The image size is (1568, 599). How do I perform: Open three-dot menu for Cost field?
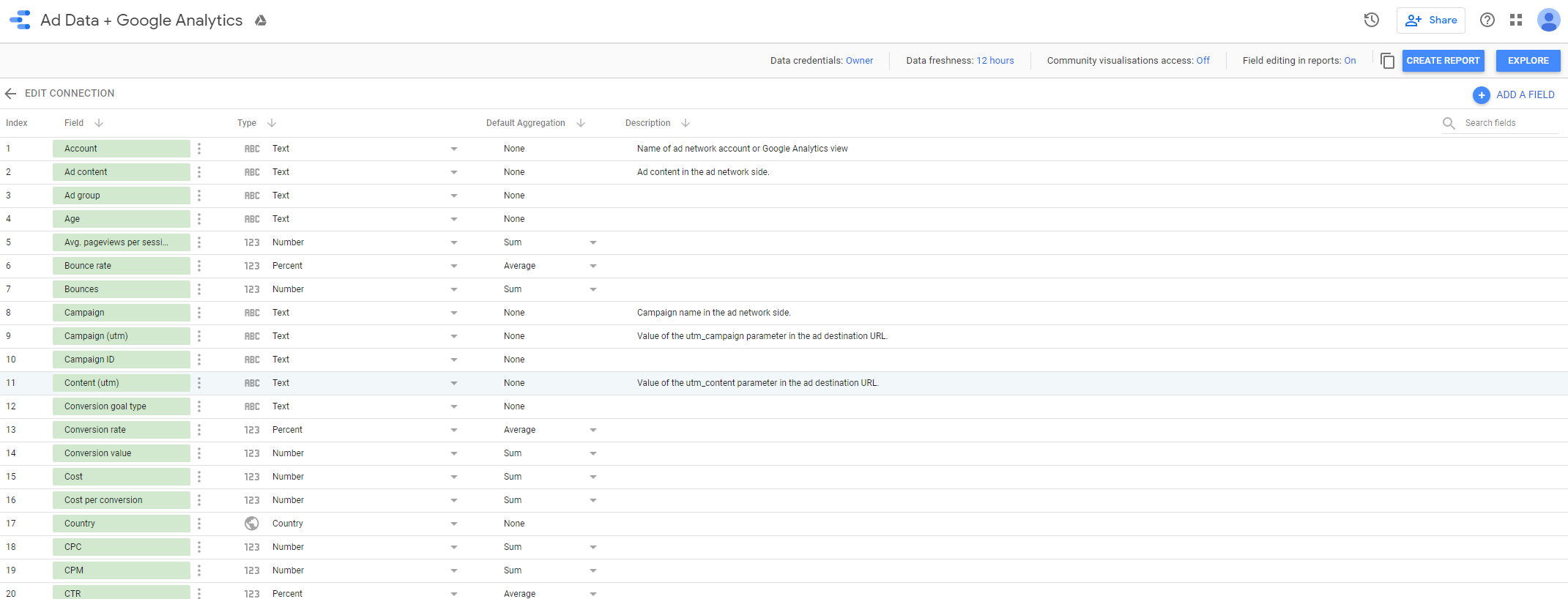click(199, 477)
